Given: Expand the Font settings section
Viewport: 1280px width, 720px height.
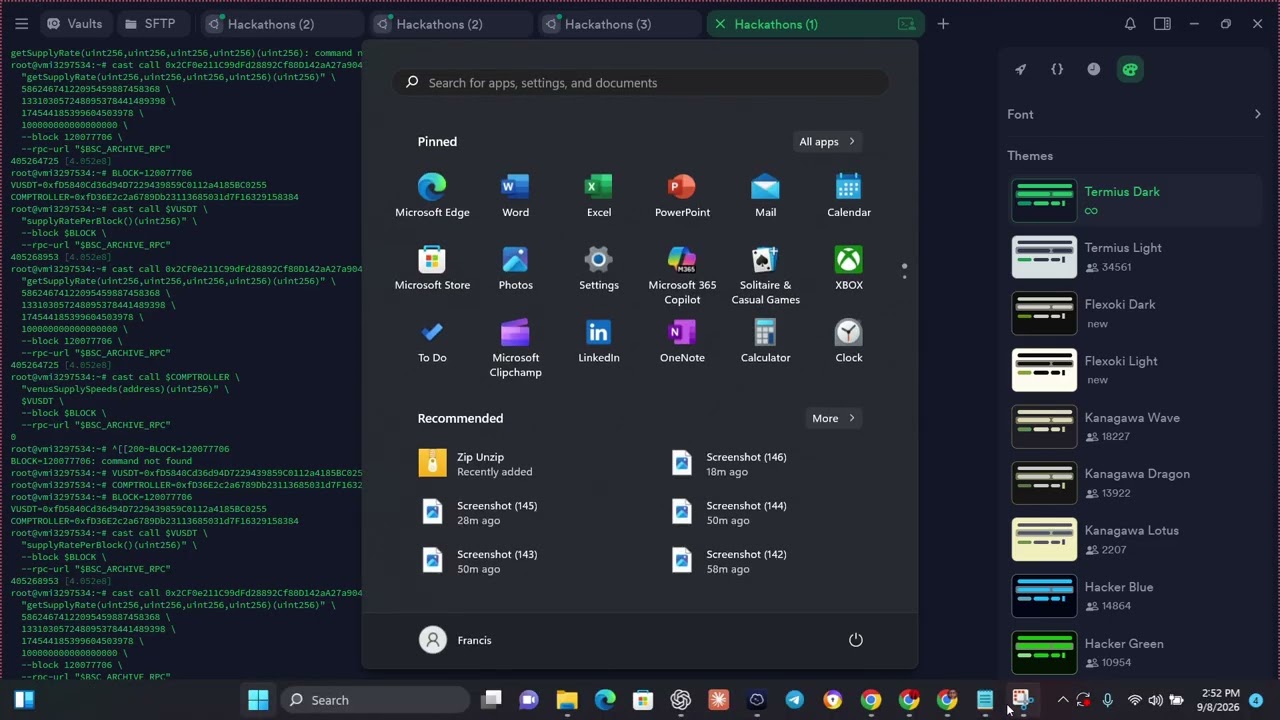Looking at the screenshot, I should [1134, 114].
